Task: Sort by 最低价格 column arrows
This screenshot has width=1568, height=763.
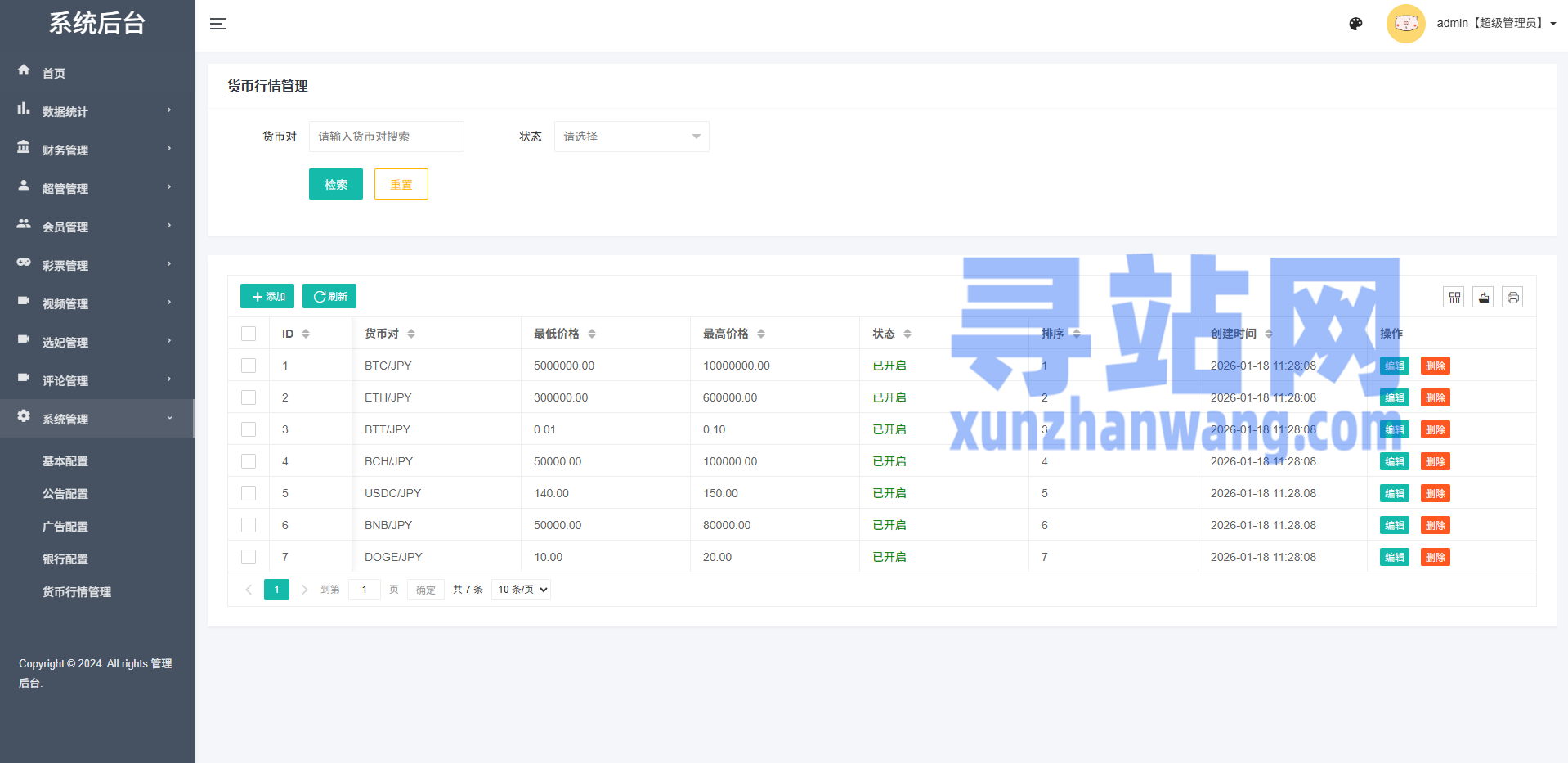Action: 592,334
